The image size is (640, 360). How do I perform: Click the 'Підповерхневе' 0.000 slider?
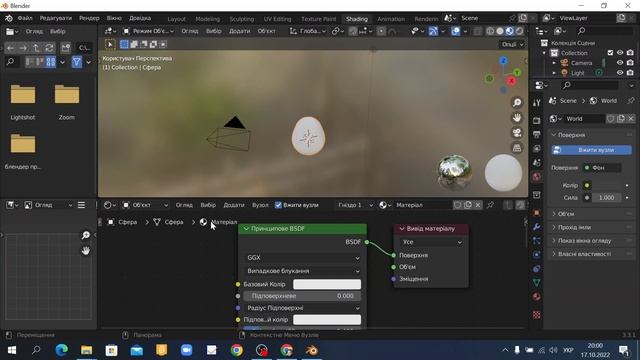coord(302,296)
